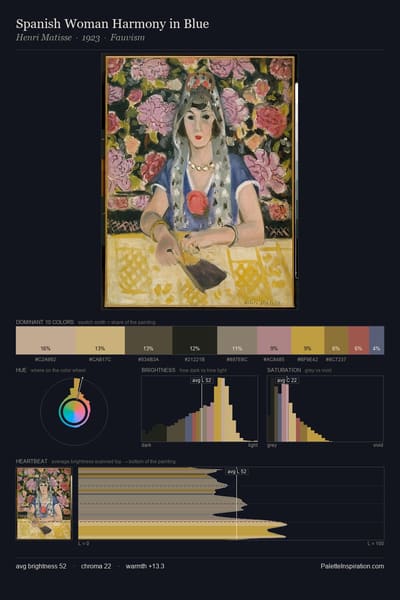Click the heartbeat brightness profile chart

[231, 503]
